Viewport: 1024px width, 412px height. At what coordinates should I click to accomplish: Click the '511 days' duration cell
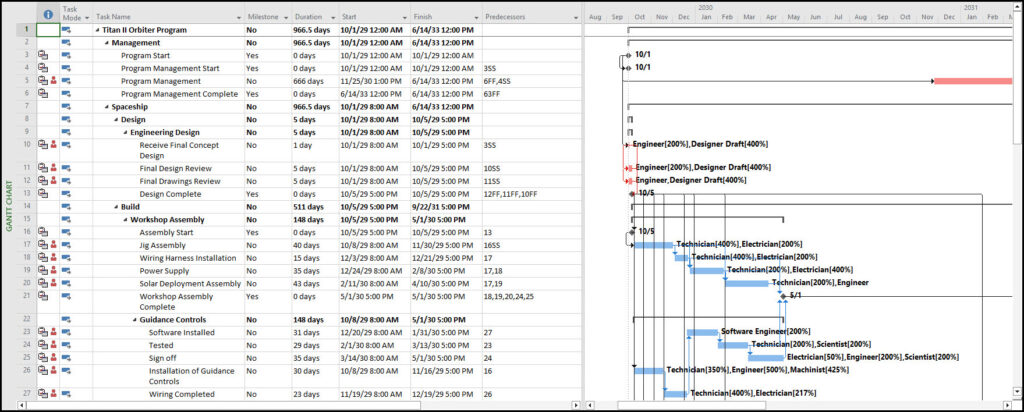pyautogui.click(x=315, y=207)
